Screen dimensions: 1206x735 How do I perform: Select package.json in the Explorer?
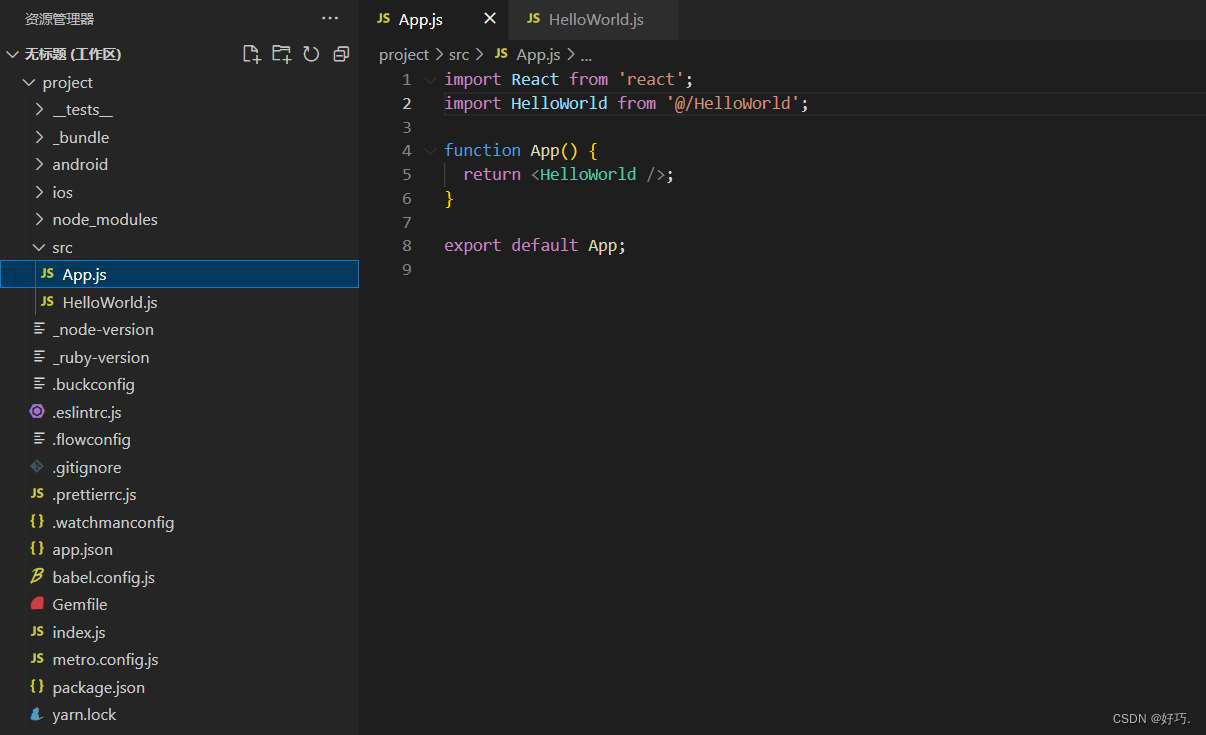99,687
